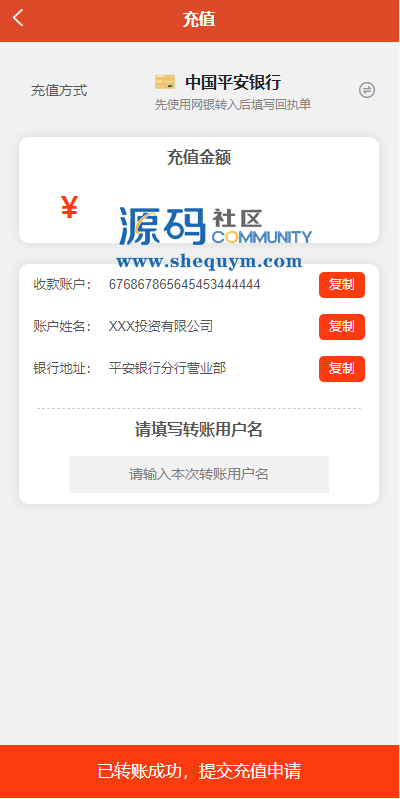Open the www.shequym.com watermark link
This screenshot has height=799, width=400.
tap(209, 261)
